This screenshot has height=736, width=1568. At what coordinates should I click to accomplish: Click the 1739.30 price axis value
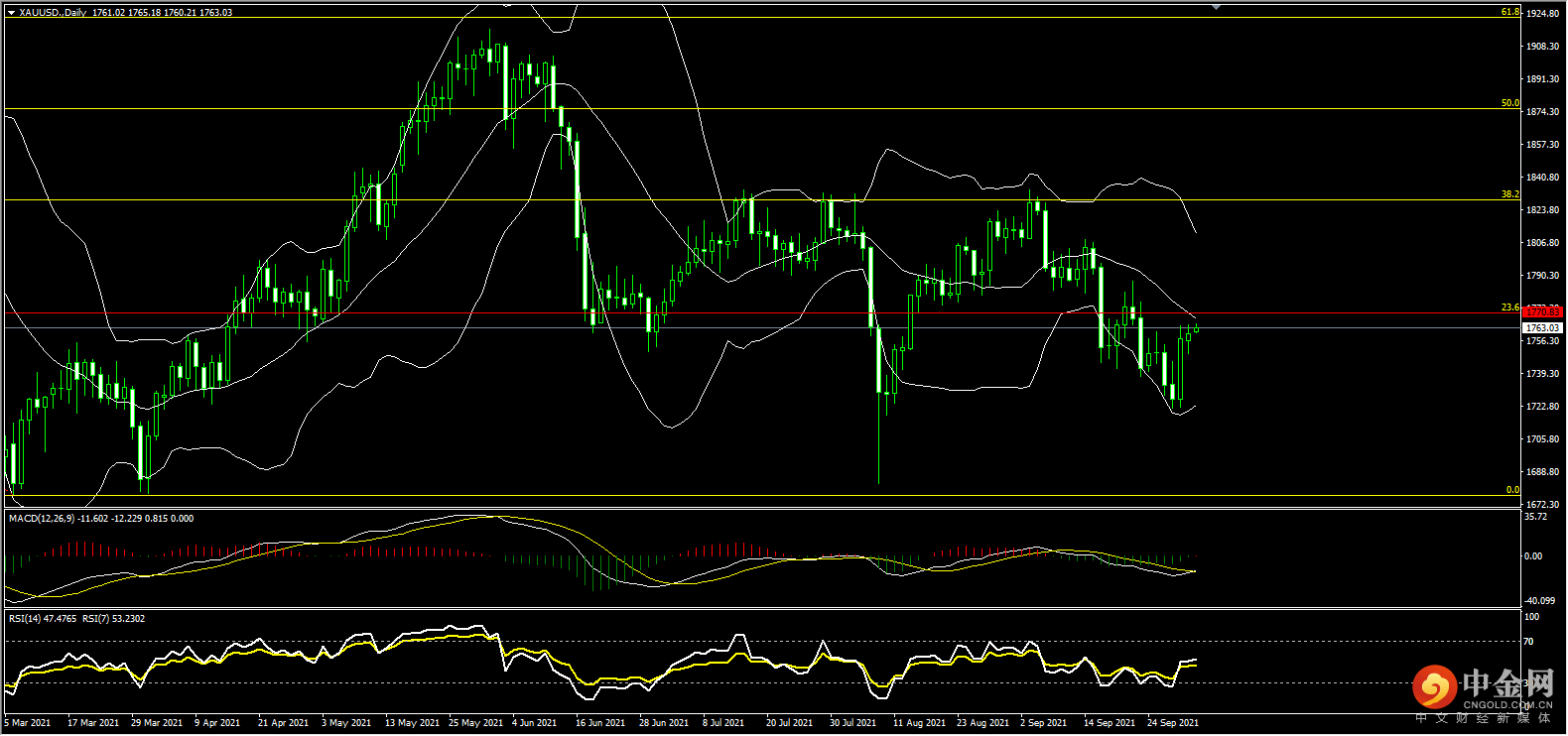(x=1542, y=374)
